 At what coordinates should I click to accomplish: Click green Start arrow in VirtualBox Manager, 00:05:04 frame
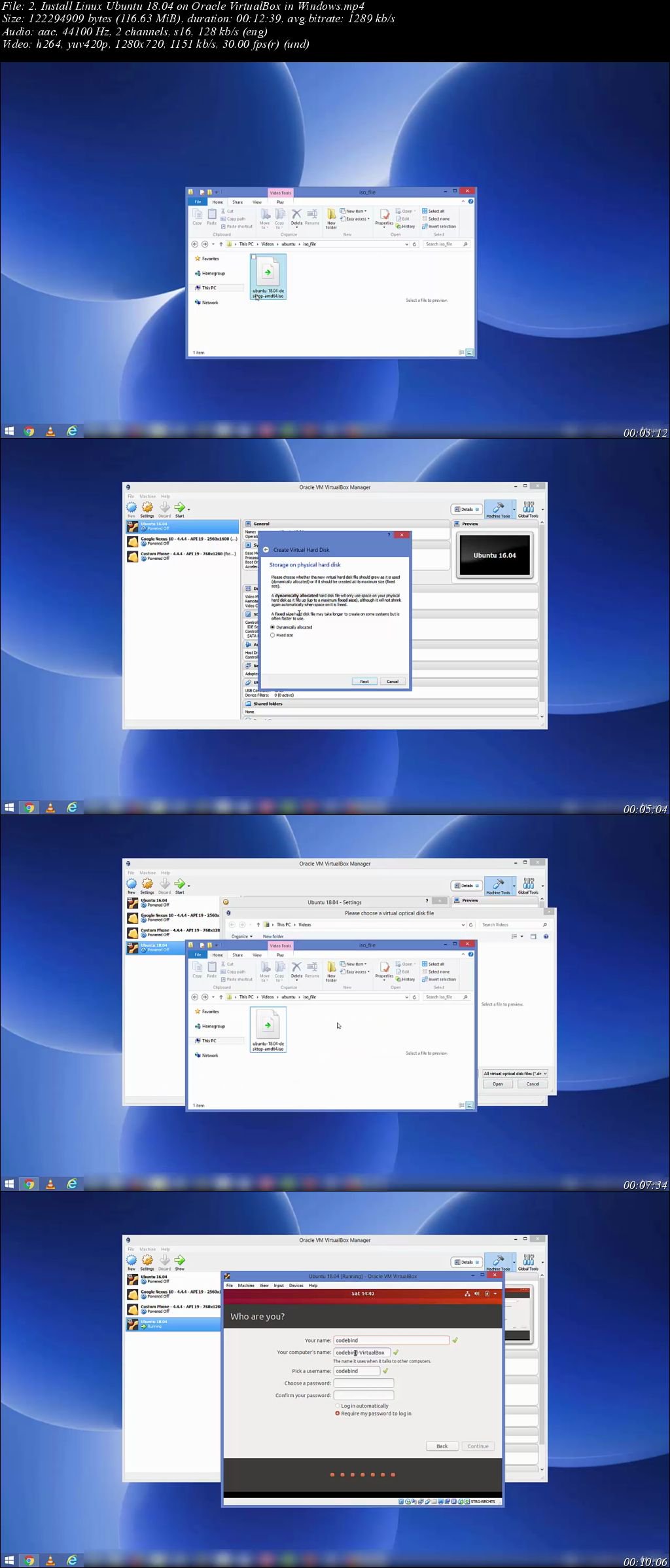point(179,507)
